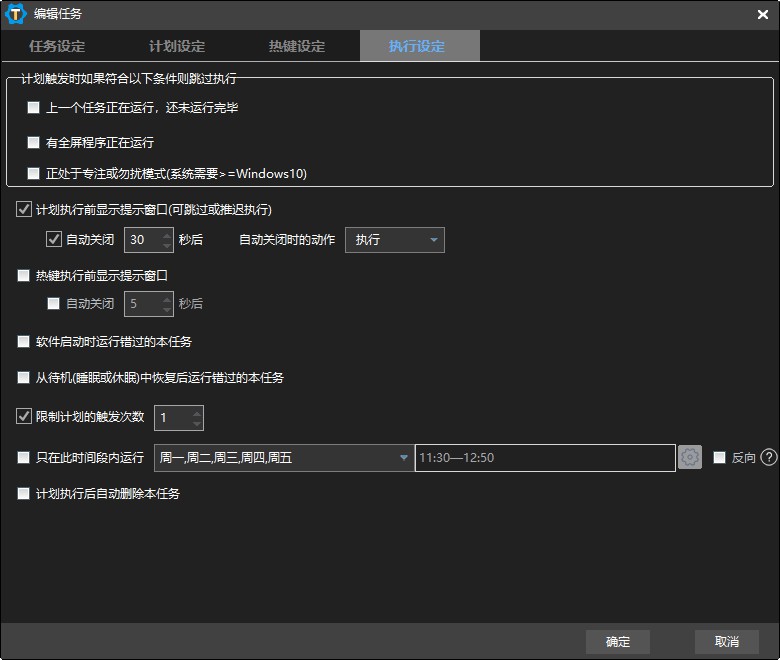The width and height of the screenshot is (780, 660).
Task: Check 上一个任务正在运行 skip condition
Action: point(33,107)
